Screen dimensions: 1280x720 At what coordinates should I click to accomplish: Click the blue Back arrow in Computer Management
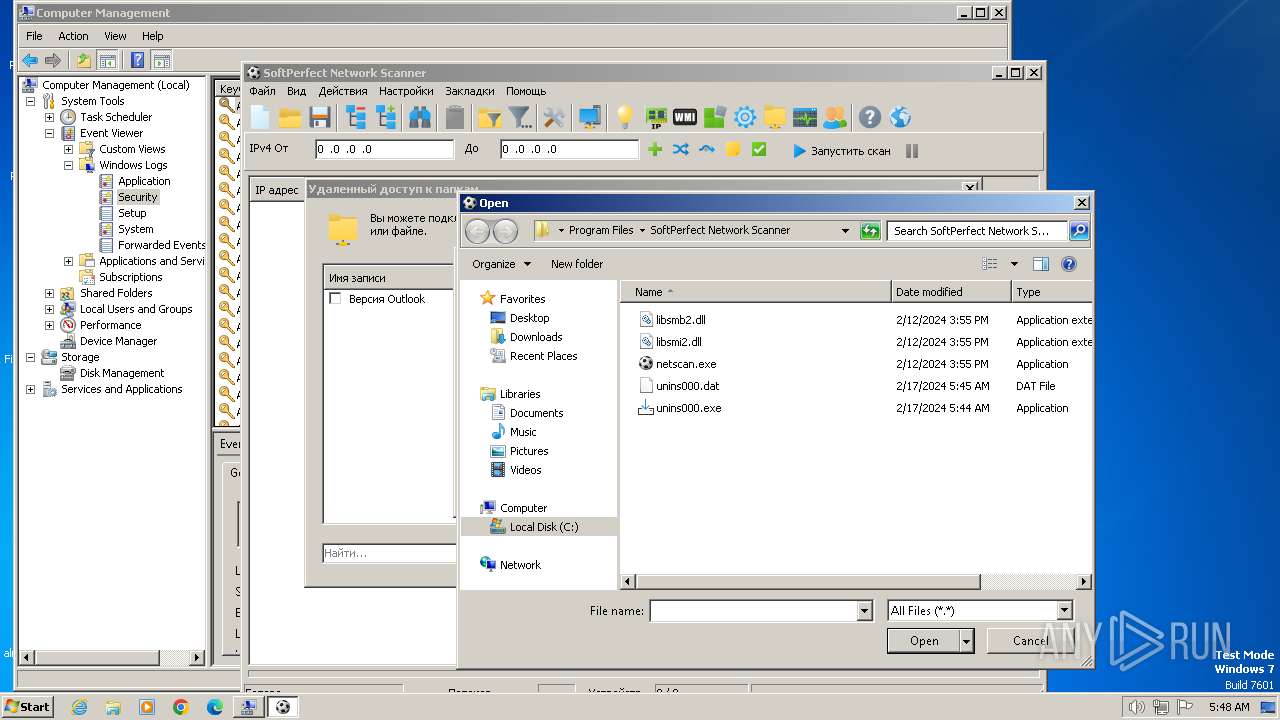(30, 60)
